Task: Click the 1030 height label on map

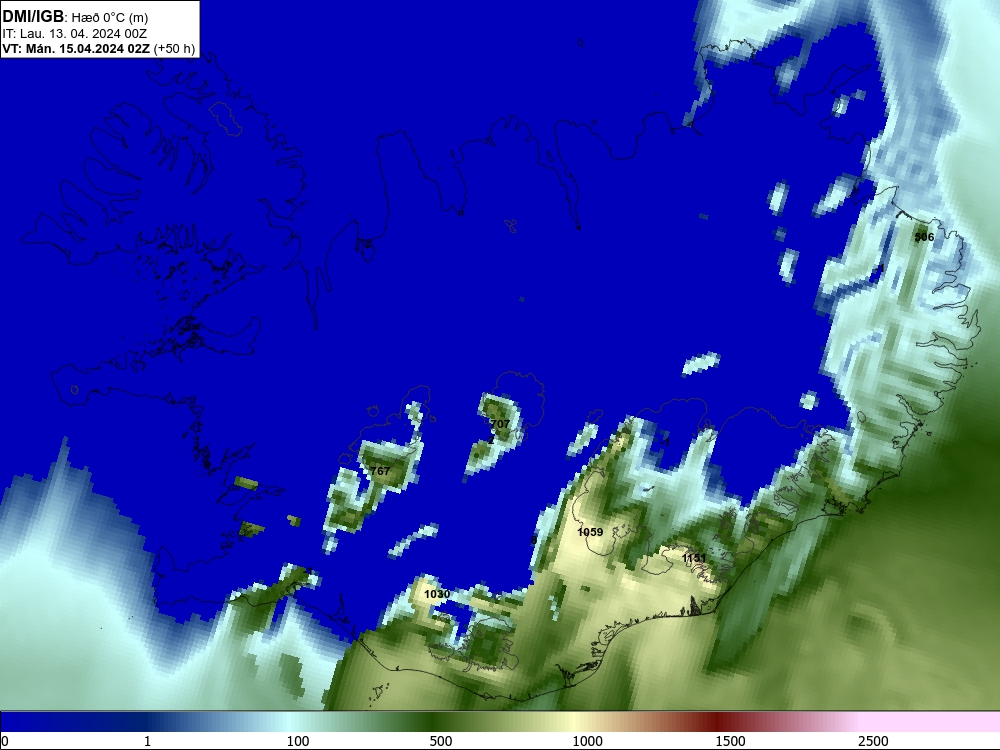Action: 437,594
